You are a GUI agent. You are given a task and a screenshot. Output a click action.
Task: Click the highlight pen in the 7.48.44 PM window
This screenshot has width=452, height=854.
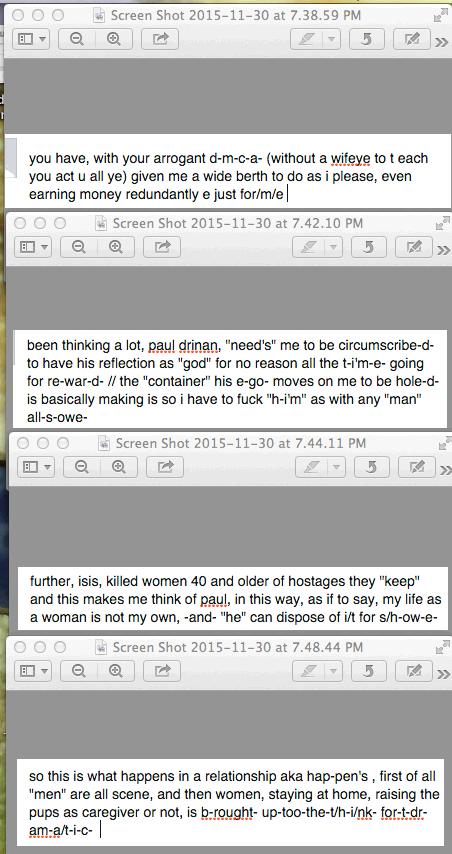point(309,671)
